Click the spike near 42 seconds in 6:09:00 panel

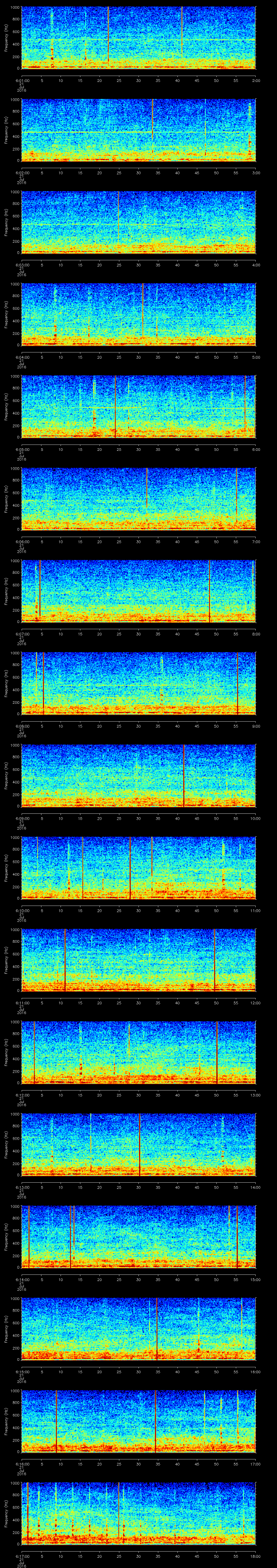184,775
